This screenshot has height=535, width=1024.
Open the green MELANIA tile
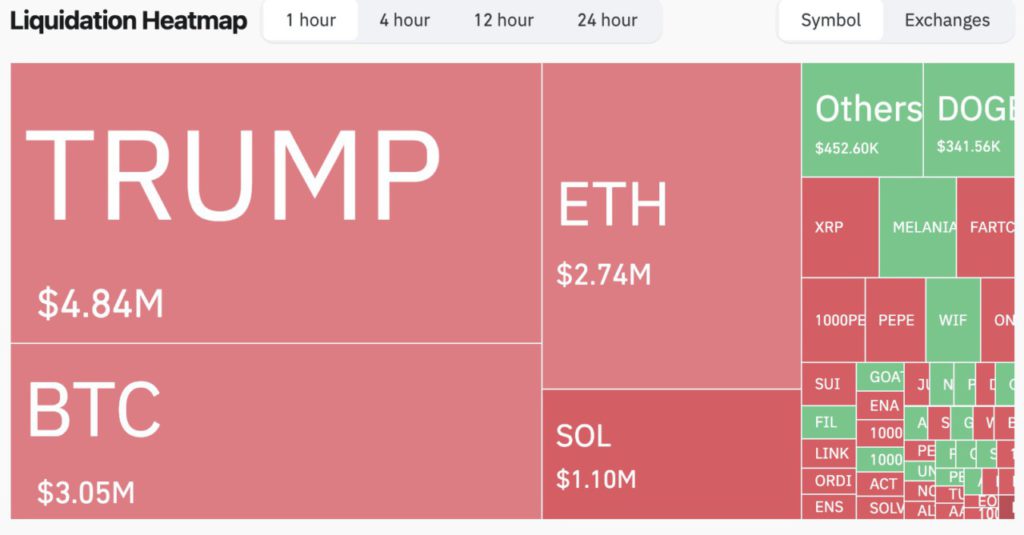(x=918, y=227)
